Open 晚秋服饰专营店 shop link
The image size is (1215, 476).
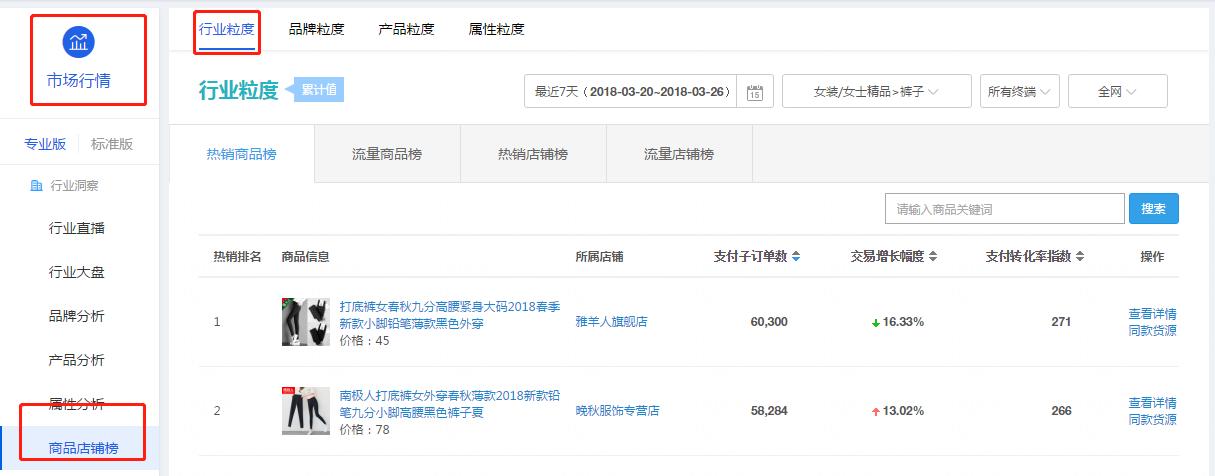(617, 410)
